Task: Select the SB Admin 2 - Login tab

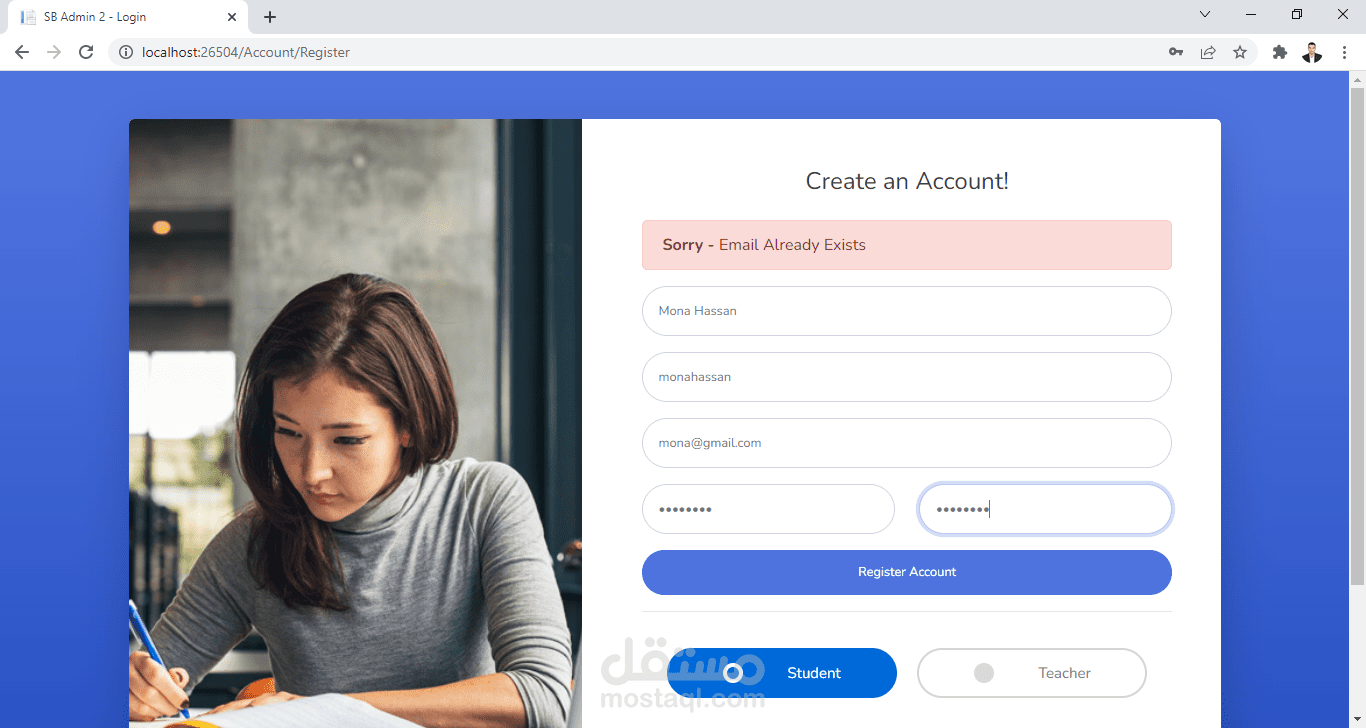Action: 128,17
